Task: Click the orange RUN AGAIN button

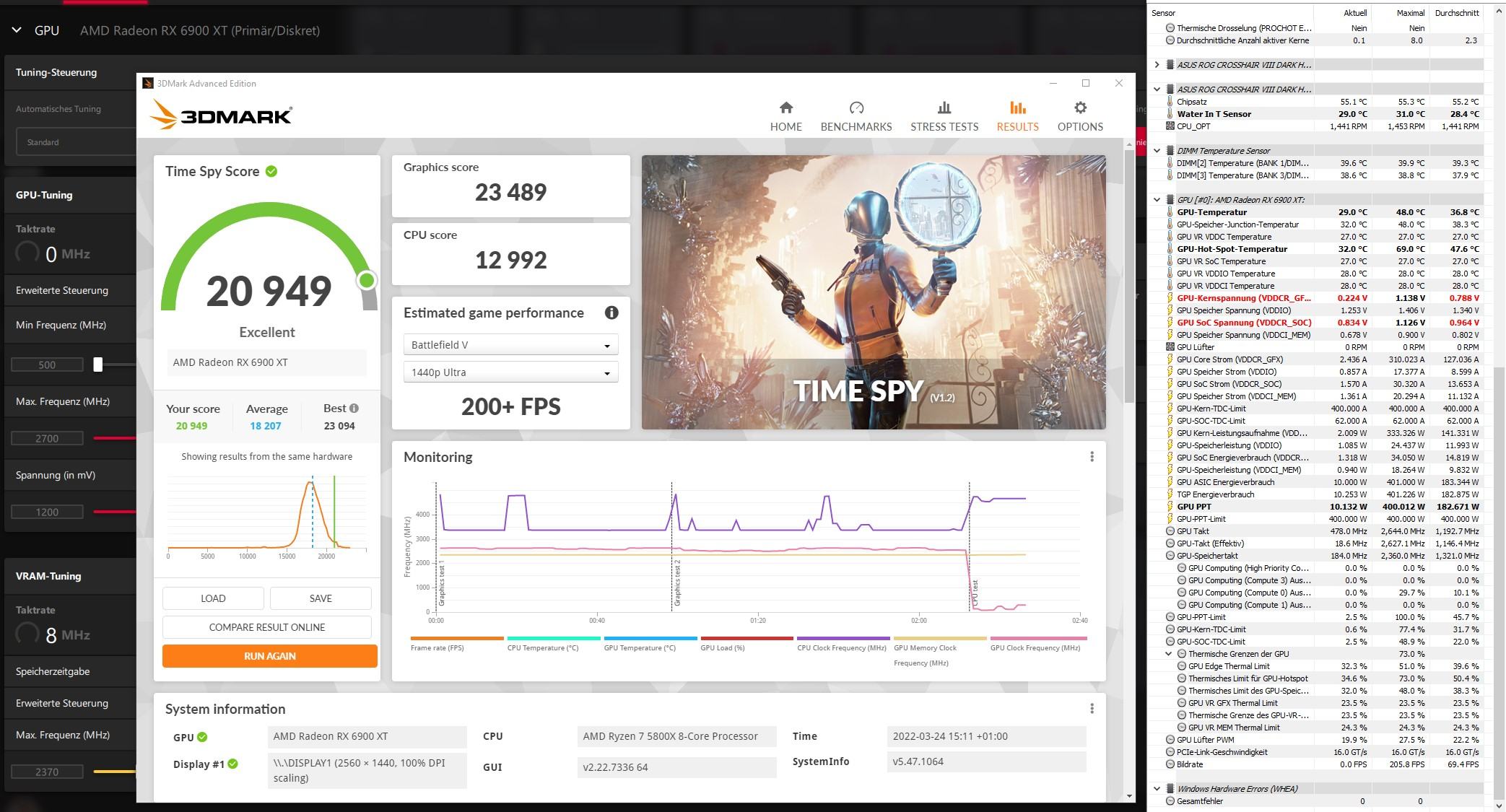Action: tap(269, 656)
